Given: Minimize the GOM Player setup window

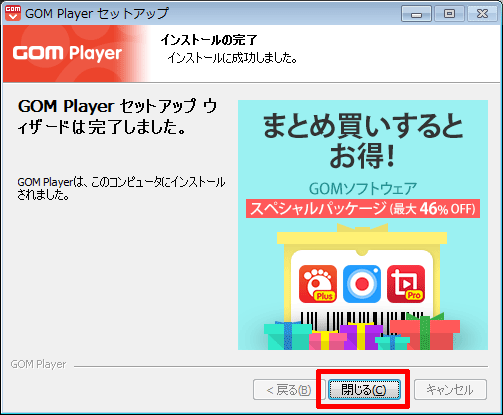Looking at the screenshot, I should point(416,14).
